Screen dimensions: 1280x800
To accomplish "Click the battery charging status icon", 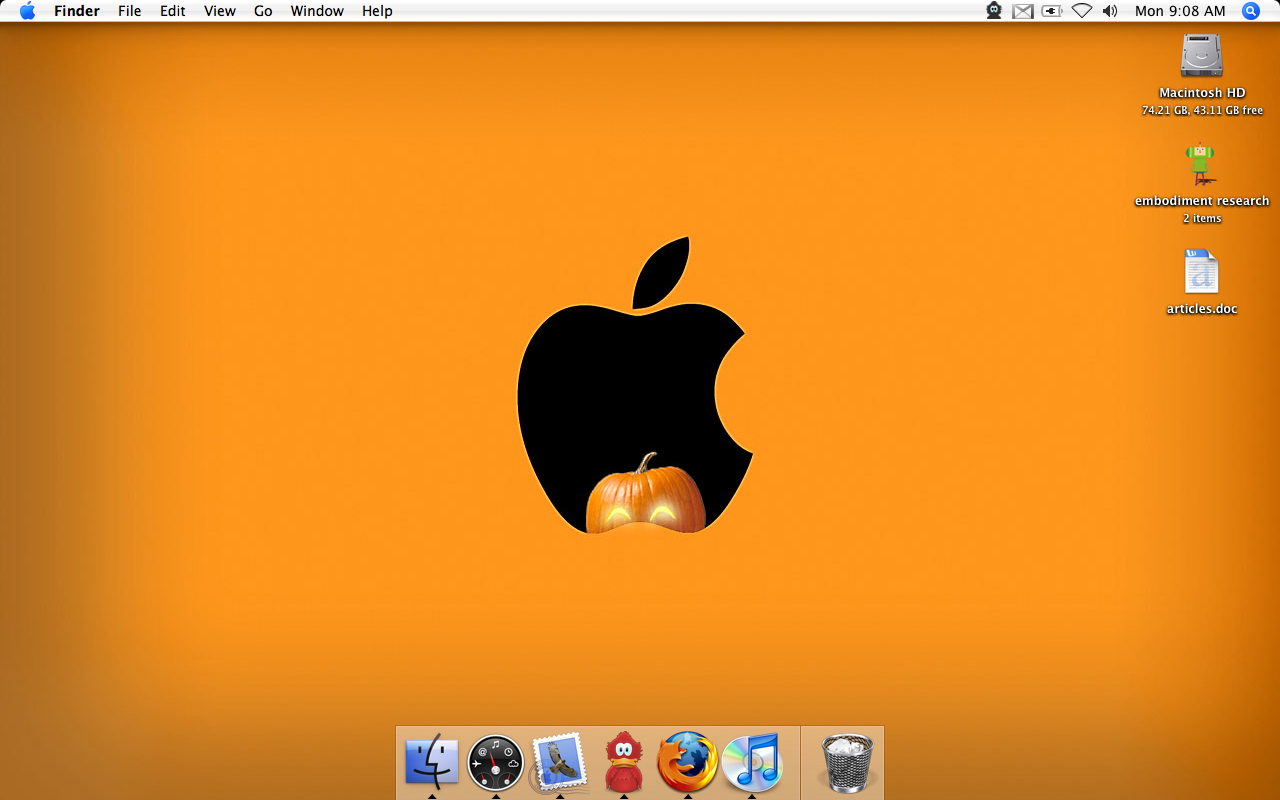I will coord(1052,11).
